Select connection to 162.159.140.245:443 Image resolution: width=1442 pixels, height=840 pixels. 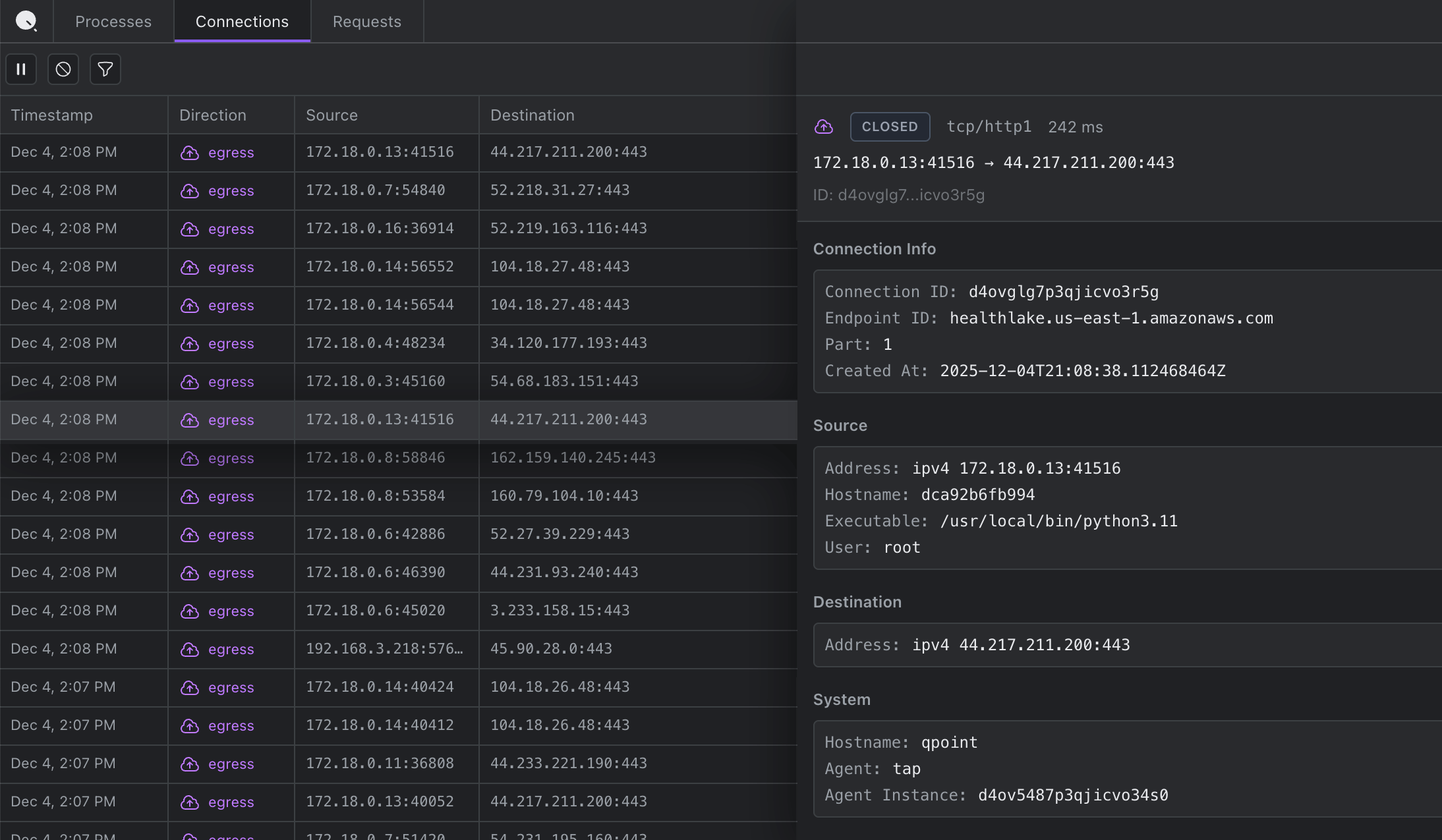(572, 458)
